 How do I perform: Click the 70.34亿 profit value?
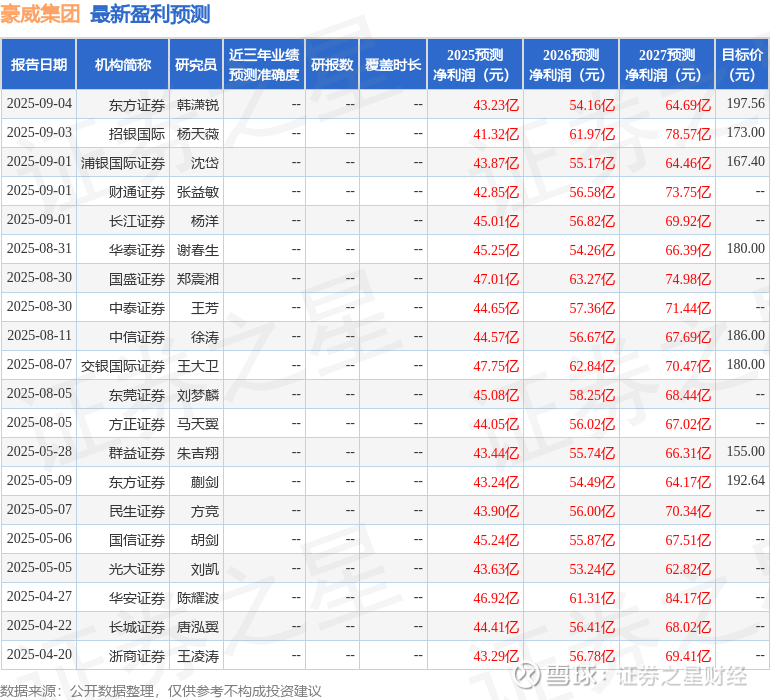(688, 510)
